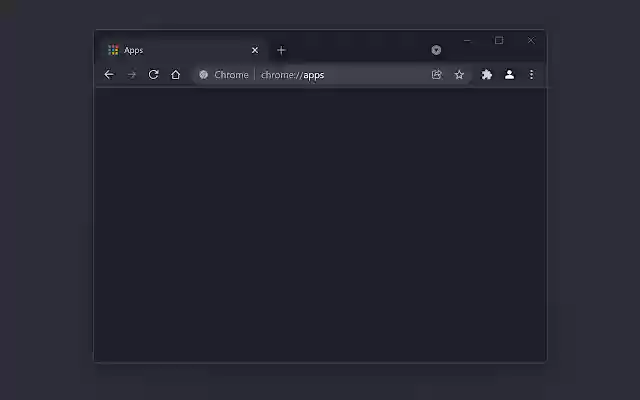
Task: Share this page using the share icon
Action: [x=437, y=74]
